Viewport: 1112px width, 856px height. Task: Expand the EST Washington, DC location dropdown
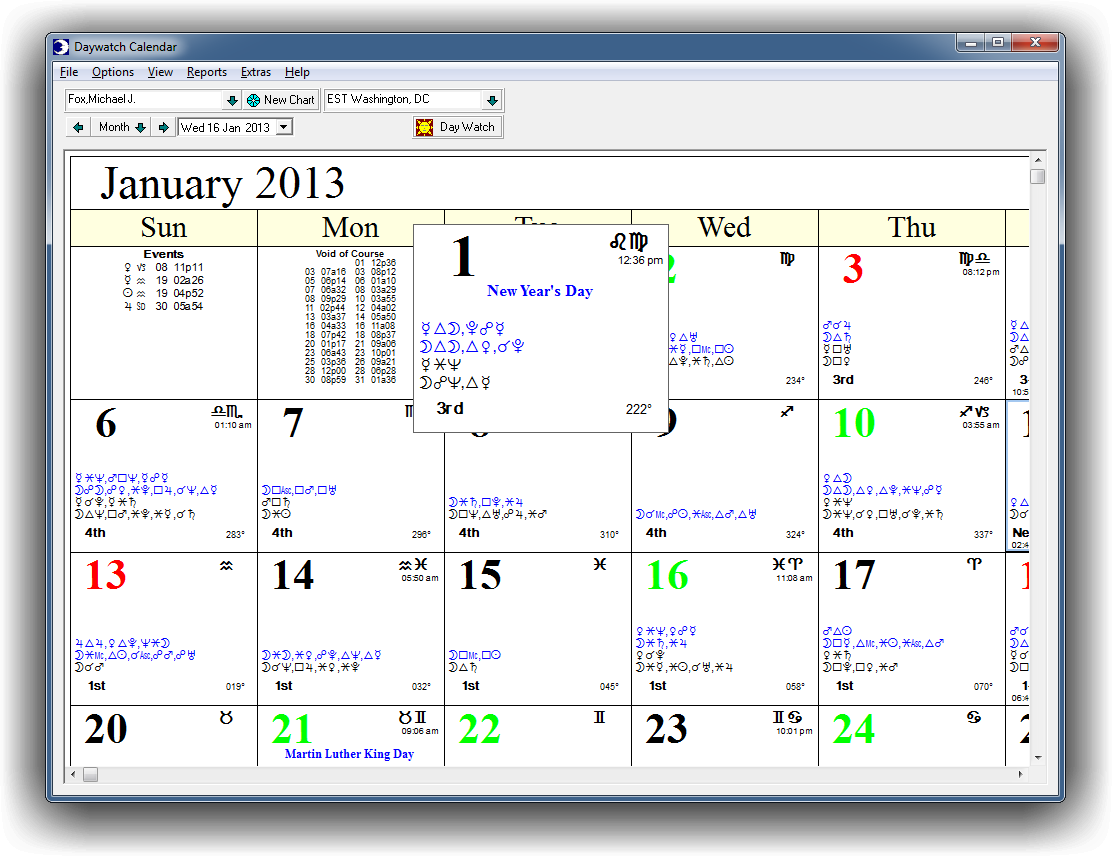tap(491, 100)
